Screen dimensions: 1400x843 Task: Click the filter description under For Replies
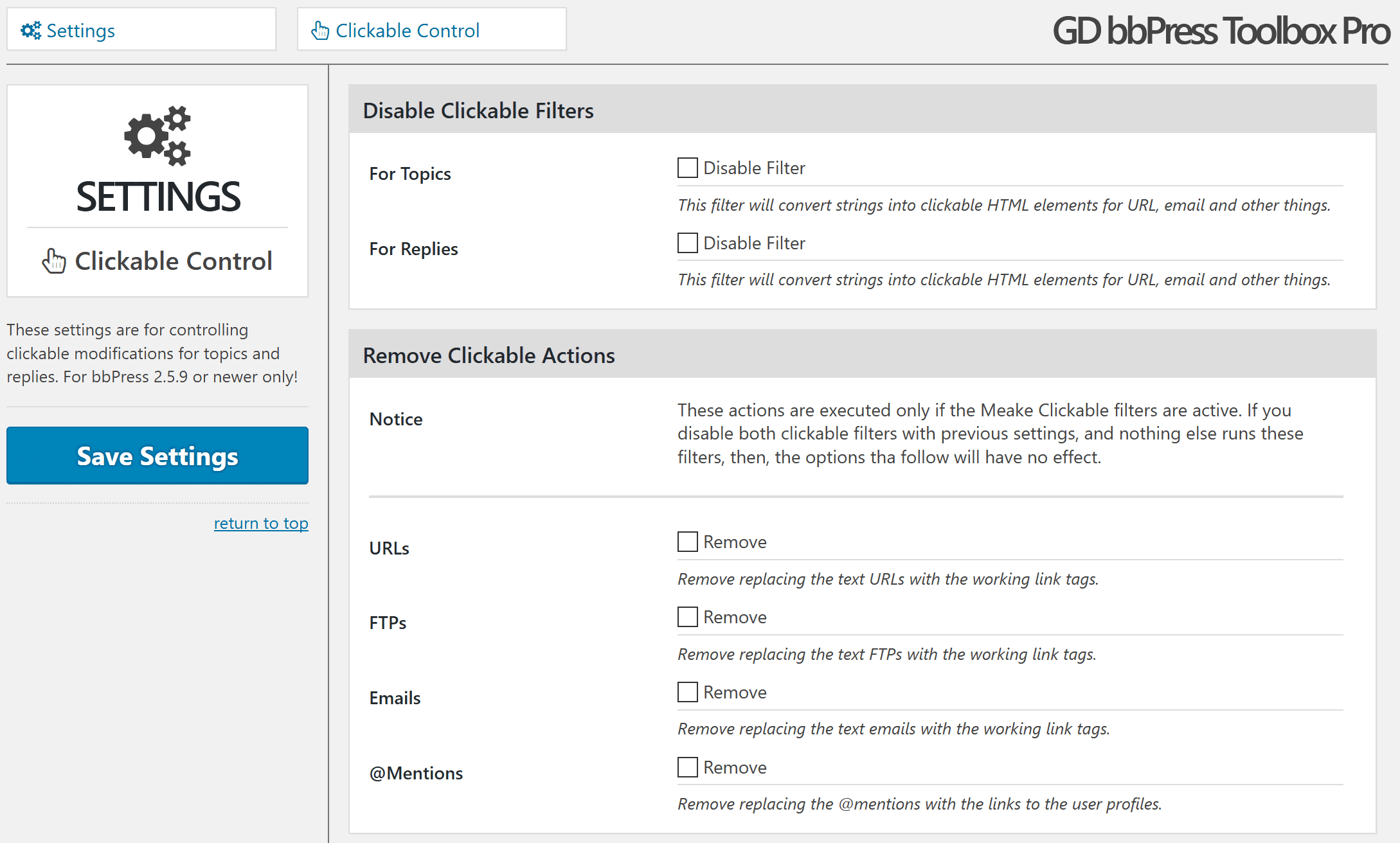[1004, 280]
